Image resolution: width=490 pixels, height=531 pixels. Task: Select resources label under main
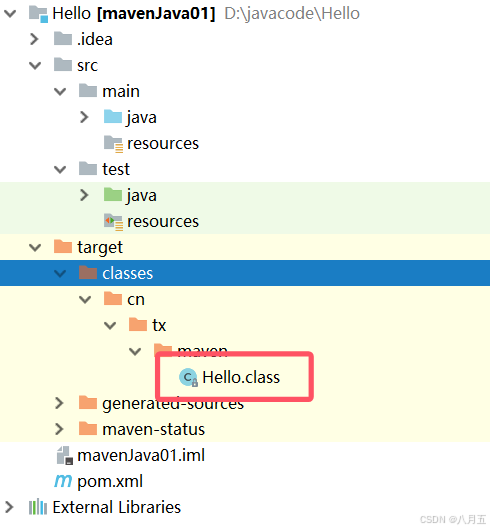click(163, 144)
